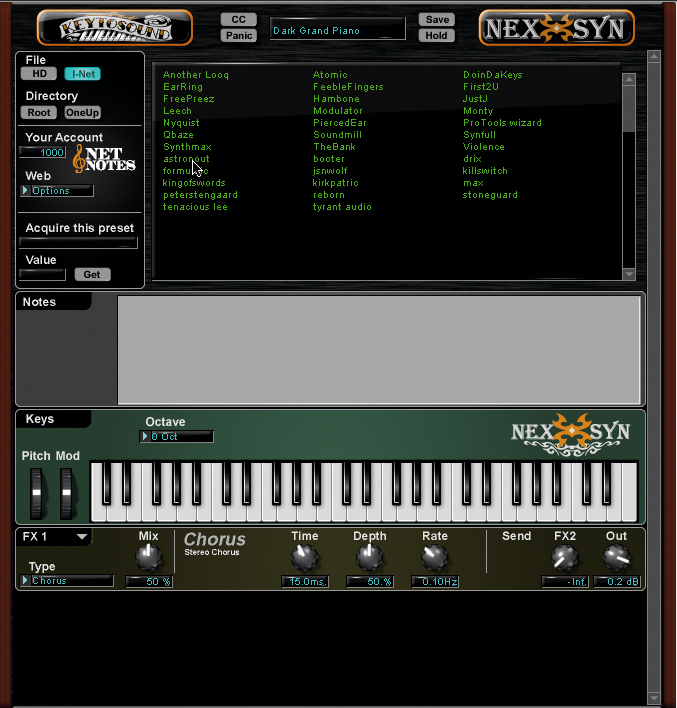Open the DoinDaKeys entry
Screen dimensions: 677x708
coord(493,75)
